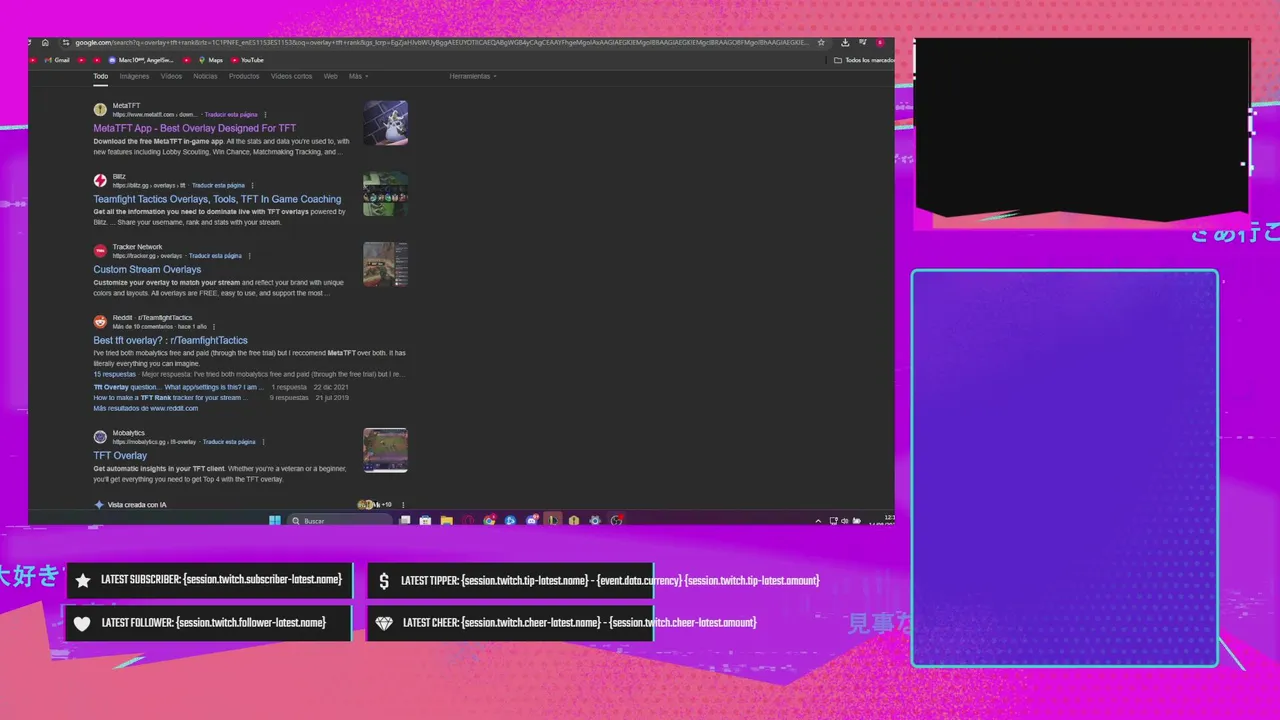The image size is (1280, 720).
Task: Open File Explorer from the taskbar
Action: pos(447,520)
